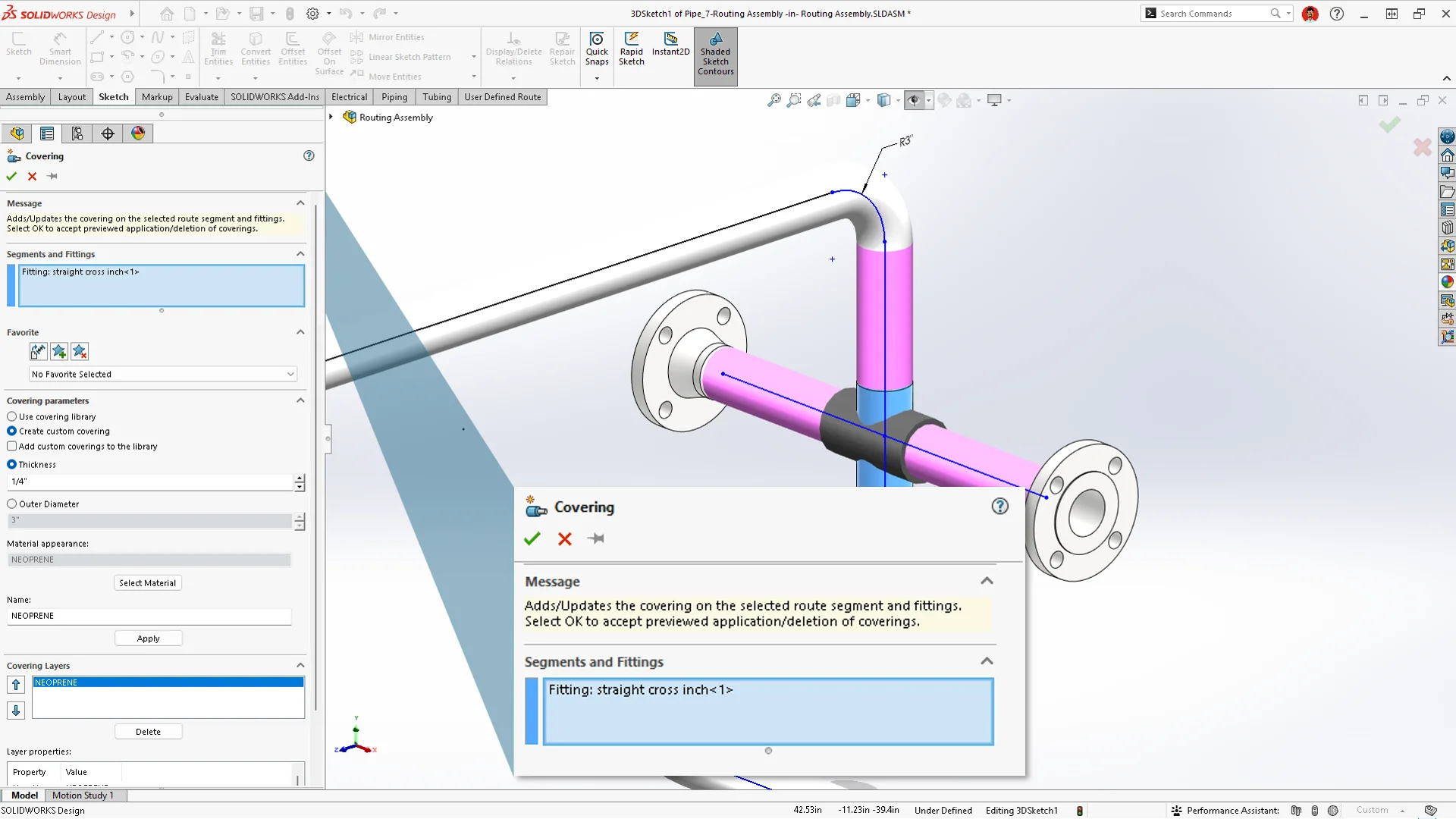This screenshot has height=819, width=1456.
Task: Open the PropertyManager tab icon
Action: [x=47, y=133]
